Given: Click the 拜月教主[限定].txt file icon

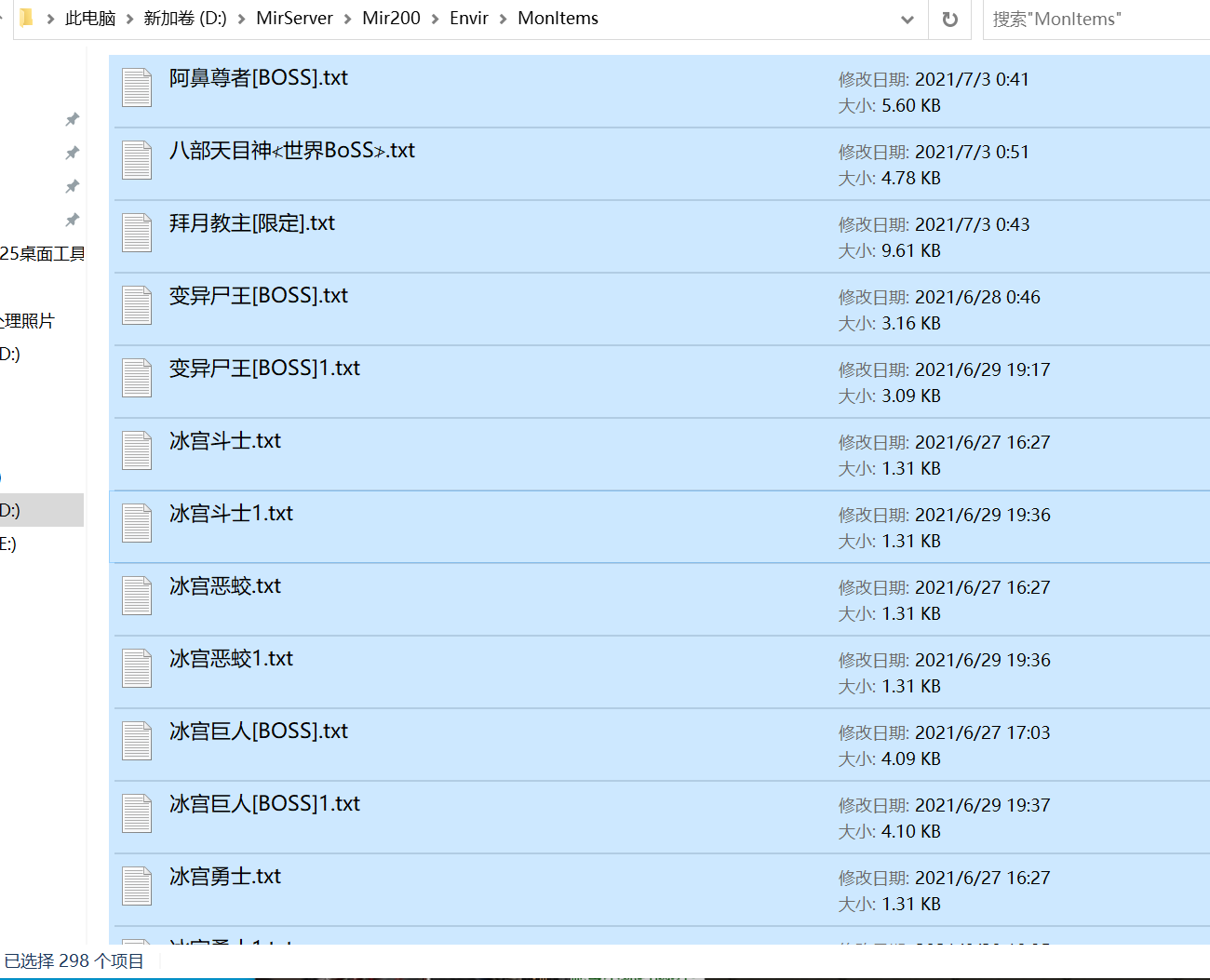Looking at the screenshot, I should (x=137, y=233).
